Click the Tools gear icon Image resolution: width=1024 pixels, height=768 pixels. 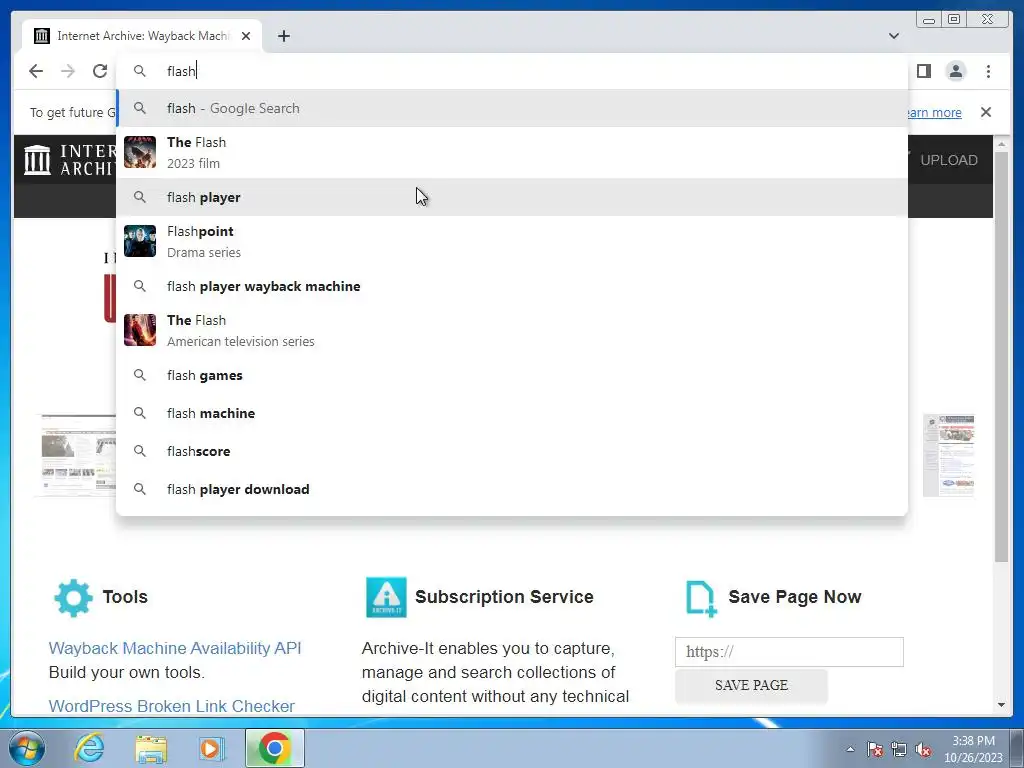(x=73, y=598)
